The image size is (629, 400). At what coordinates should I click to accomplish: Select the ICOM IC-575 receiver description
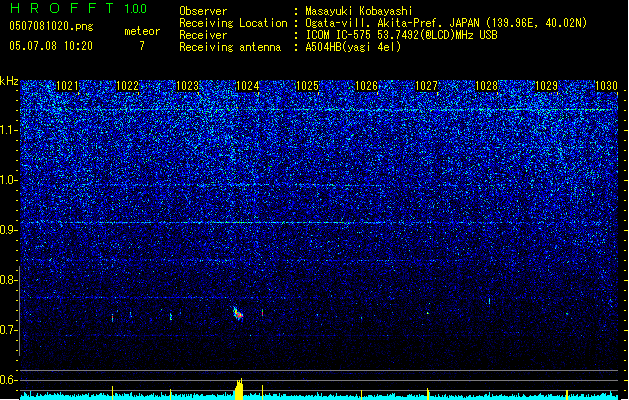pyautogui.click(x=401, y=35)
